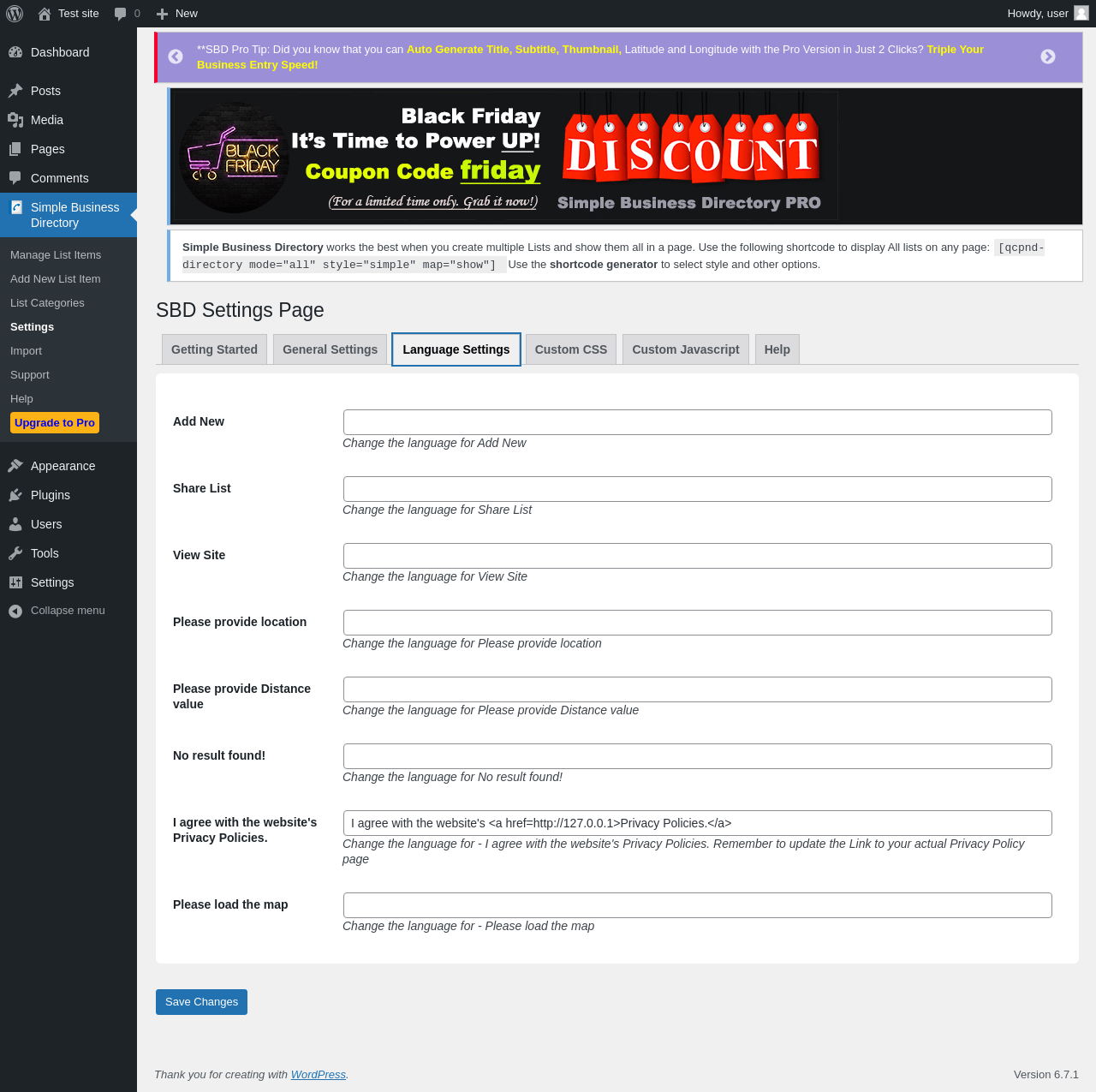Click the Appearance paintbrush icon
This screenshot has height=1092, width=1096.
tap(15, 466)
